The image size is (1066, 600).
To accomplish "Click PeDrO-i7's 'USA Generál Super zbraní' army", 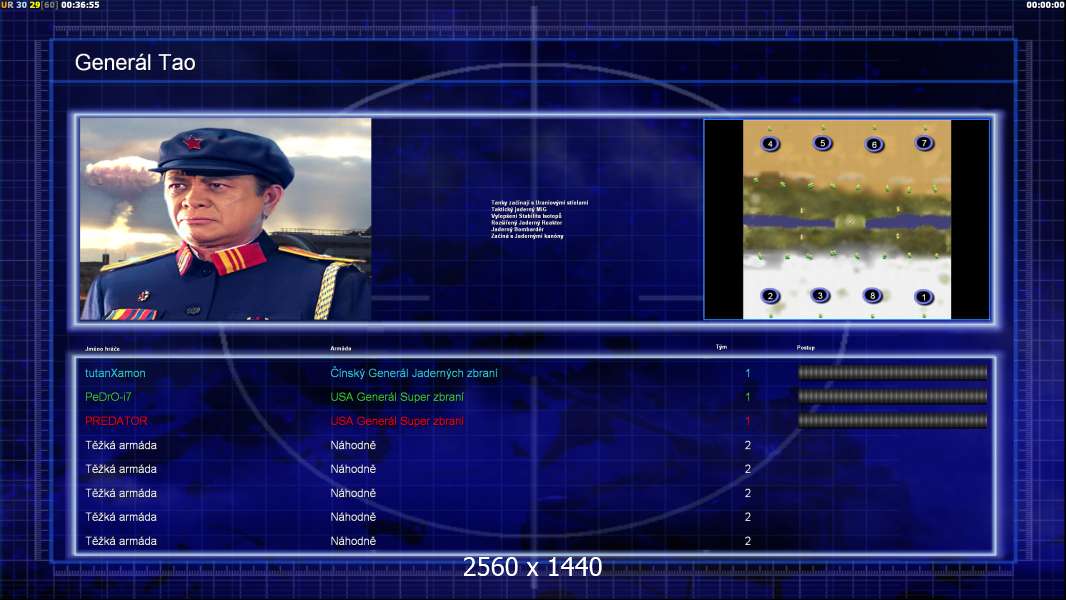I will 397,397.
